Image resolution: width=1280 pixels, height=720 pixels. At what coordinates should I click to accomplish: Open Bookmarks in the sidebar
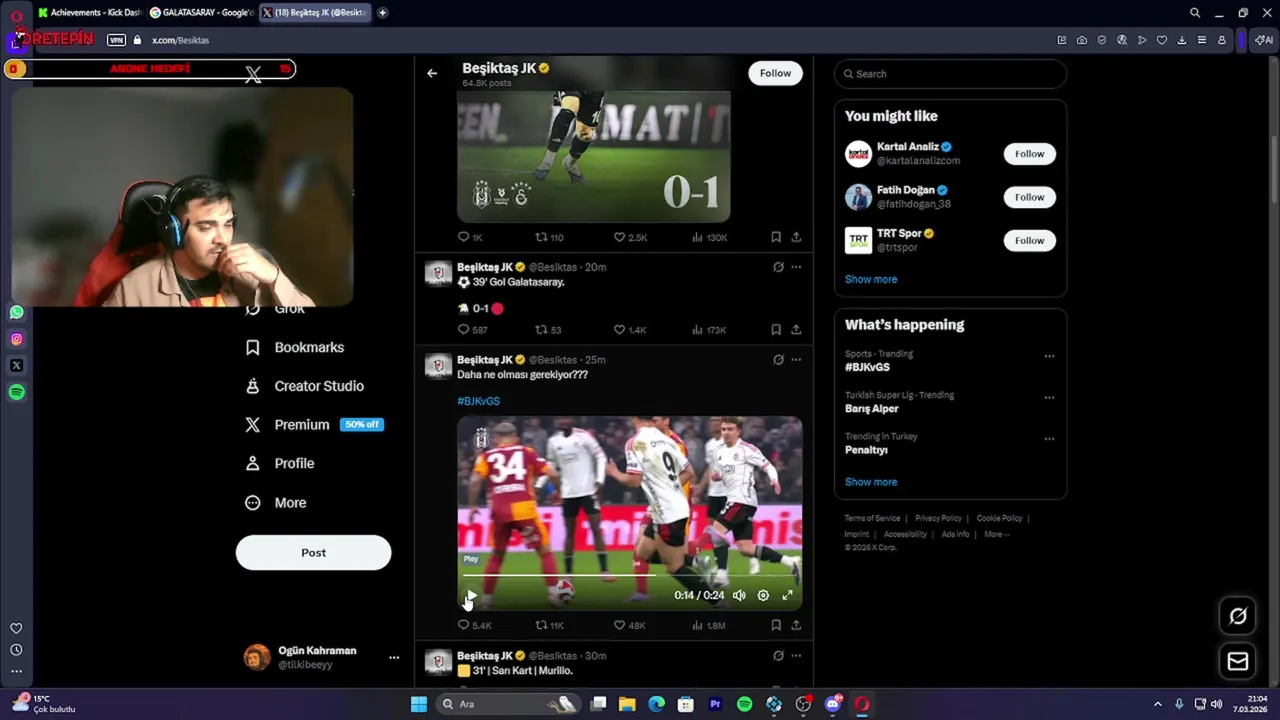(296, 347)
